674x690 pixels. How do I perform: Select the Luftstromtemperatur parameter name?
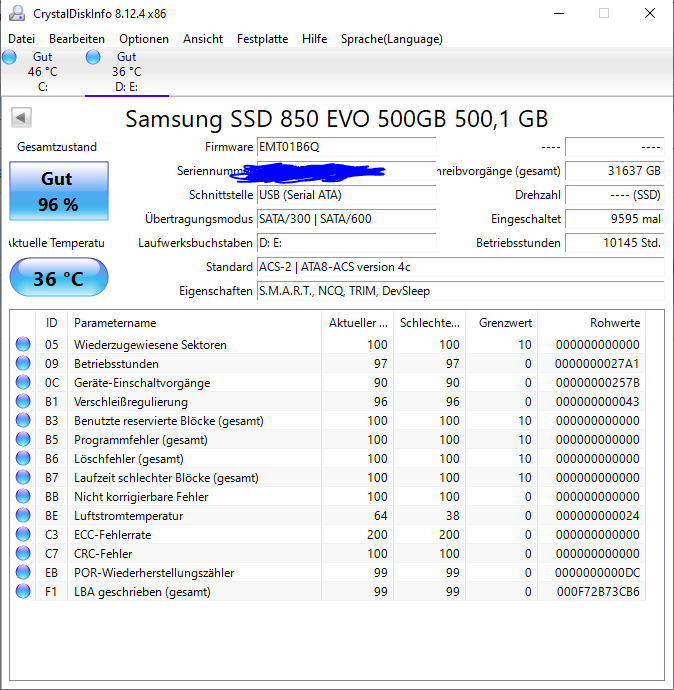click(128, 516)
